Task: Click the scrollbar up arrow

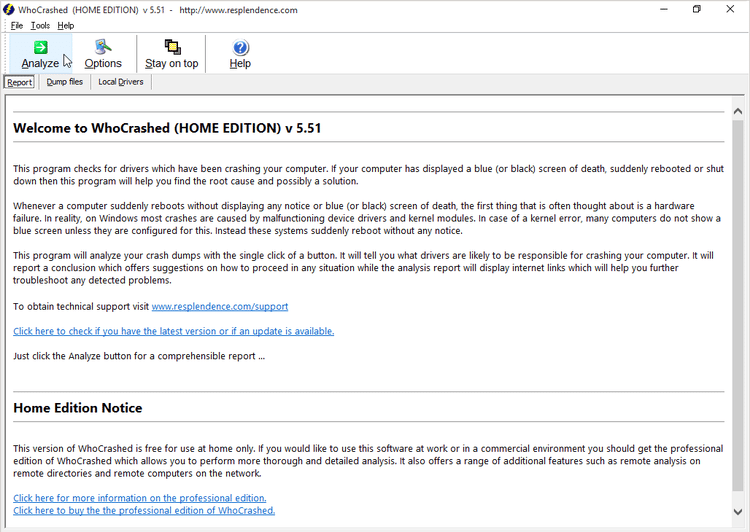Action: click(738, 111)
